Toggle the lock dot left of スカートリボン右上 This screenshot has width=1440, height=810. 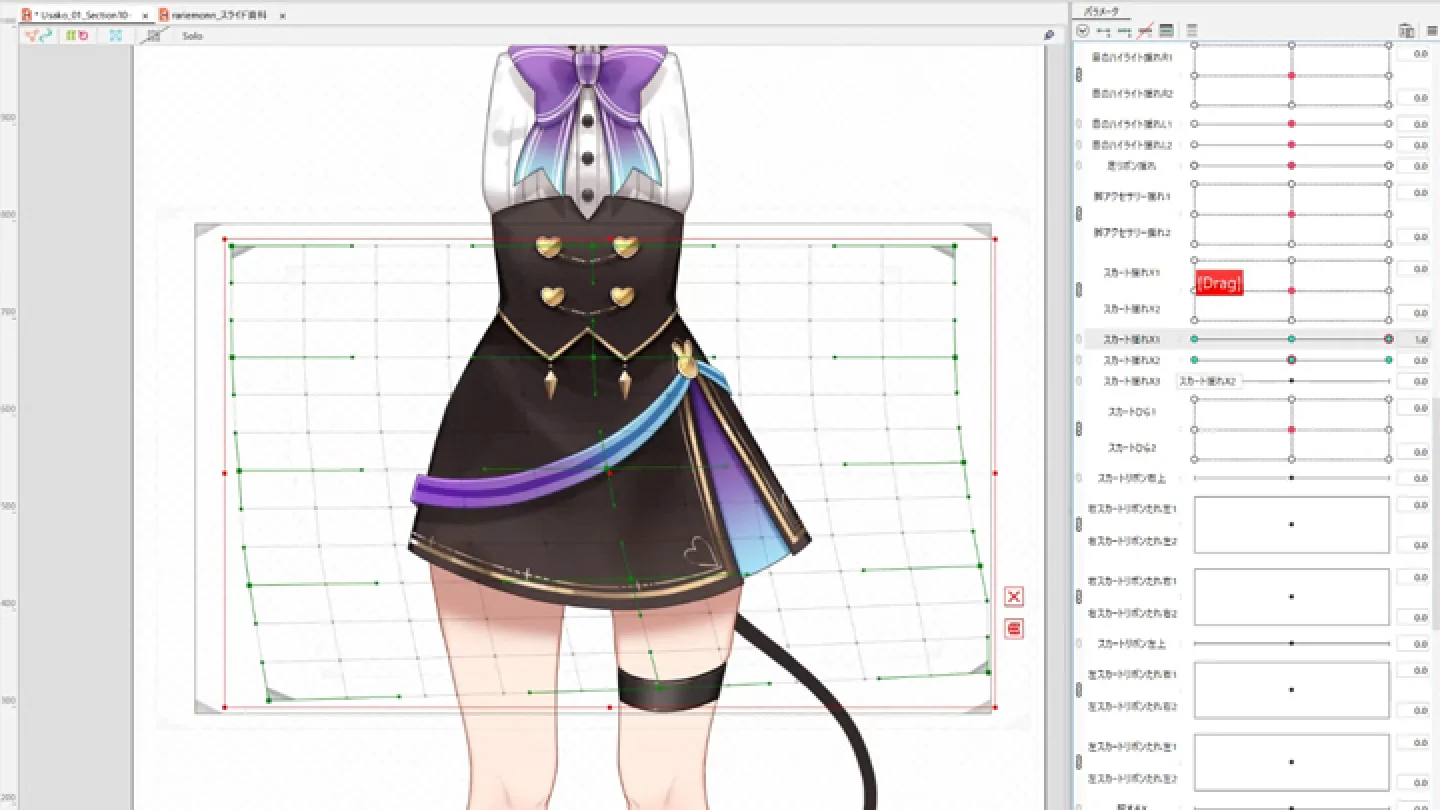(x=1079, y=478)
